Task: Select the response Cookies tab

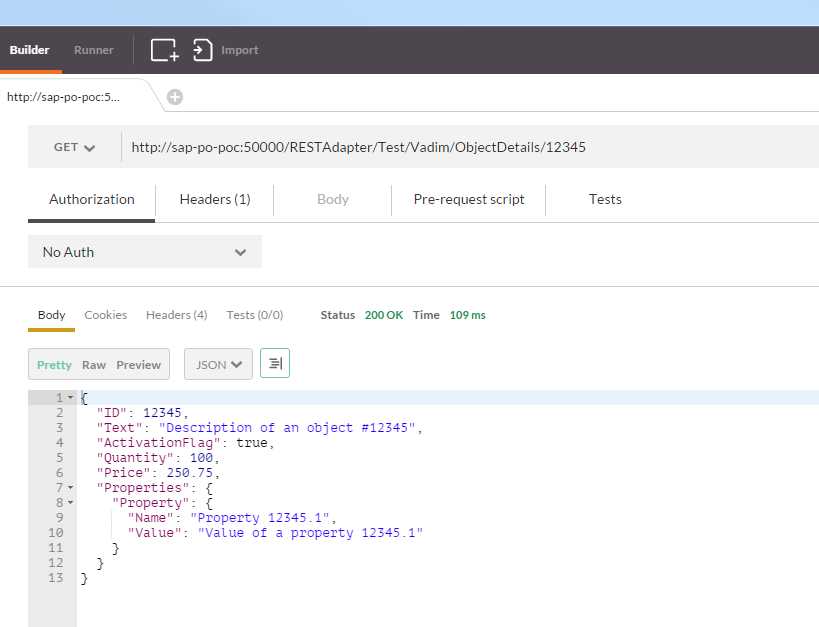Action: (106, 315)
